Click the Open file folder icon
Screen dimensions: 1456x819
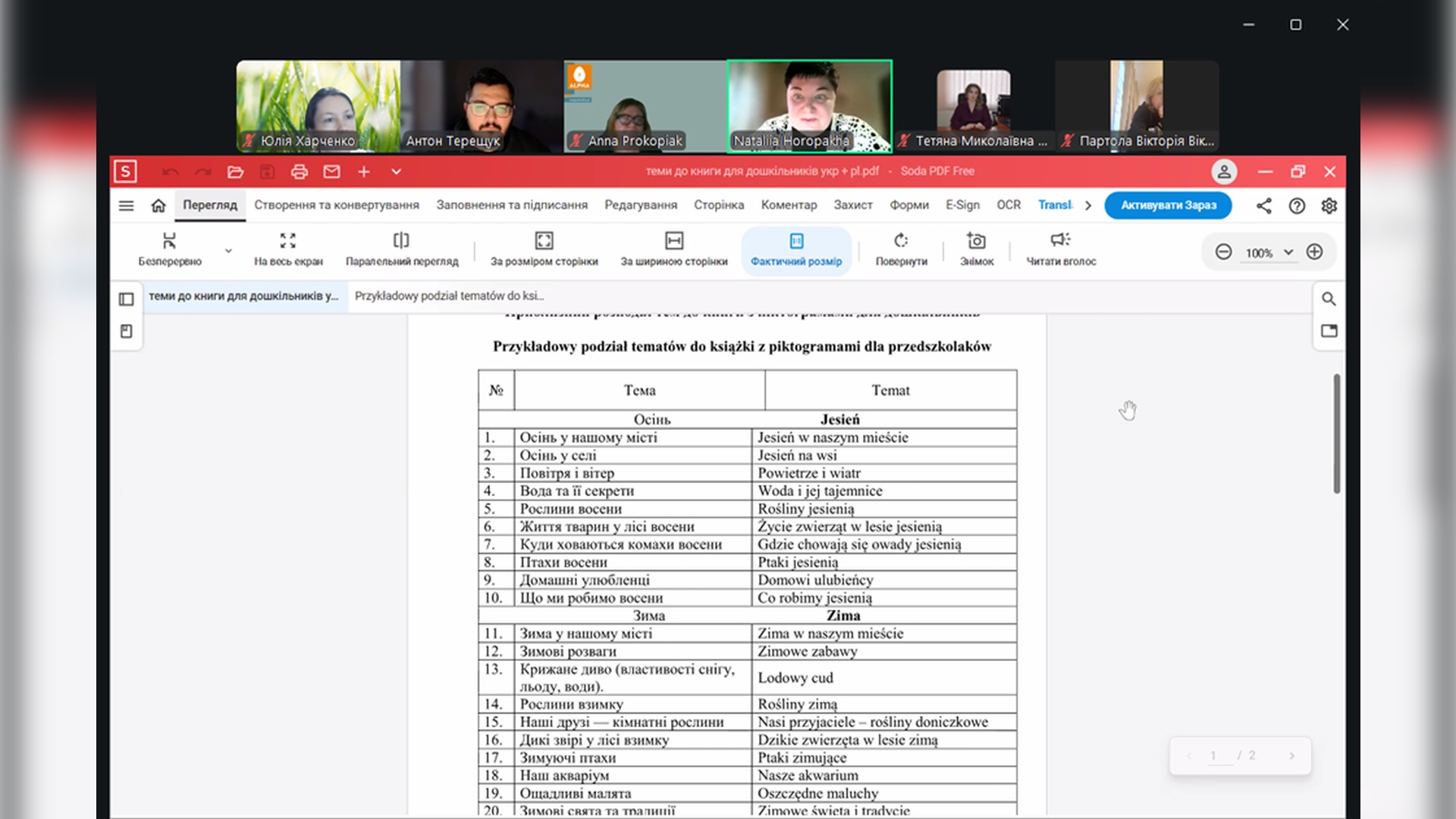click(x=235, y=172)
